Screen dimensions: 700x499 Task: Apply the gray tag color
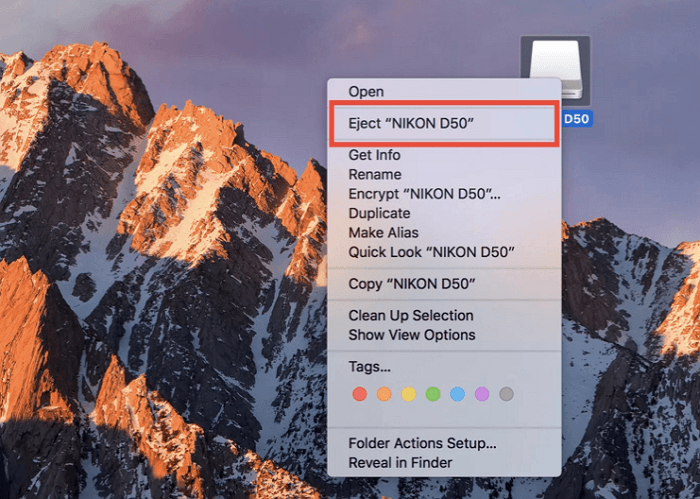point(506,394)
